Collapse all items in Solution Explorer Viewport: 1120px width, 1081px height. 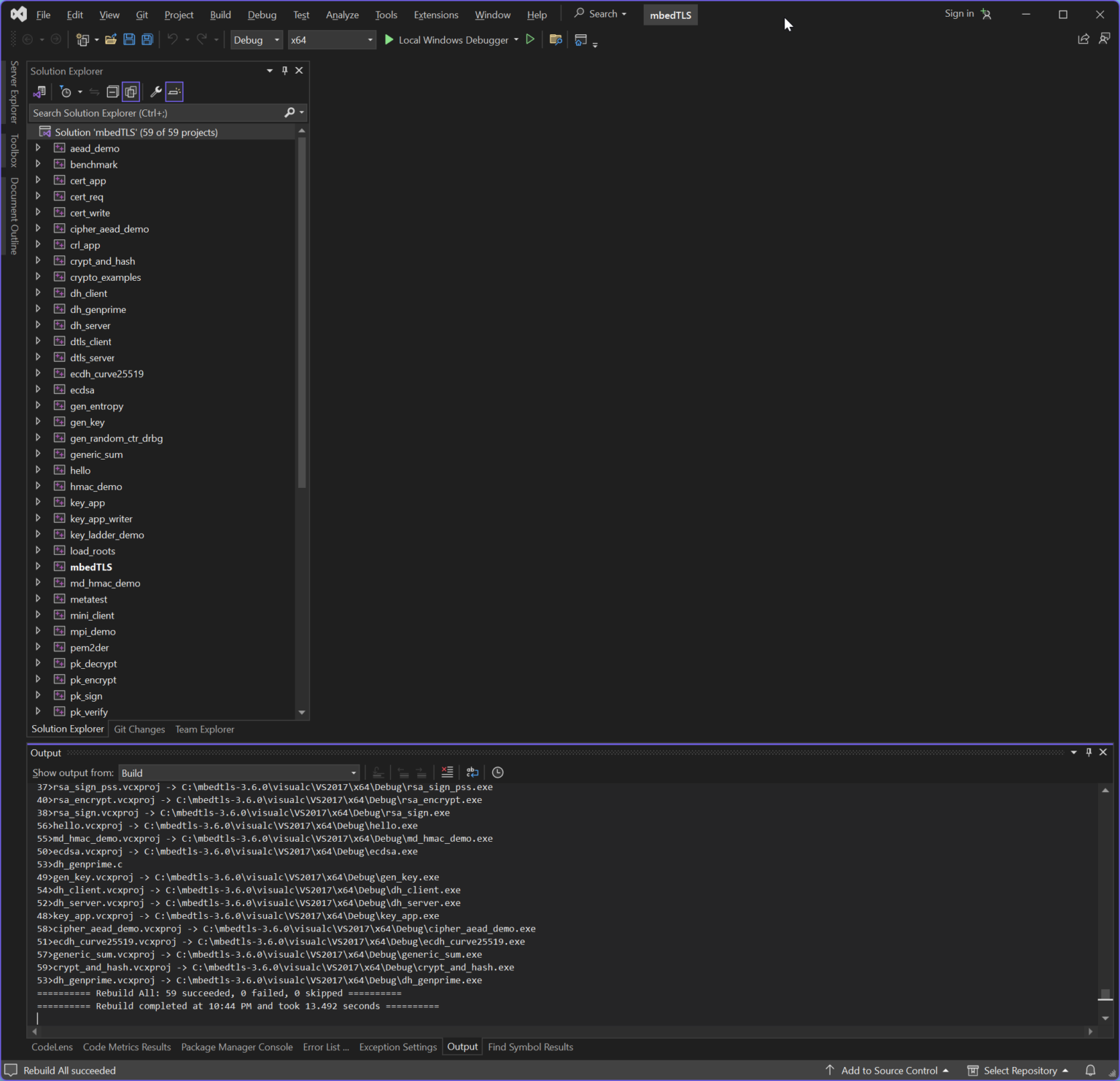113,91
